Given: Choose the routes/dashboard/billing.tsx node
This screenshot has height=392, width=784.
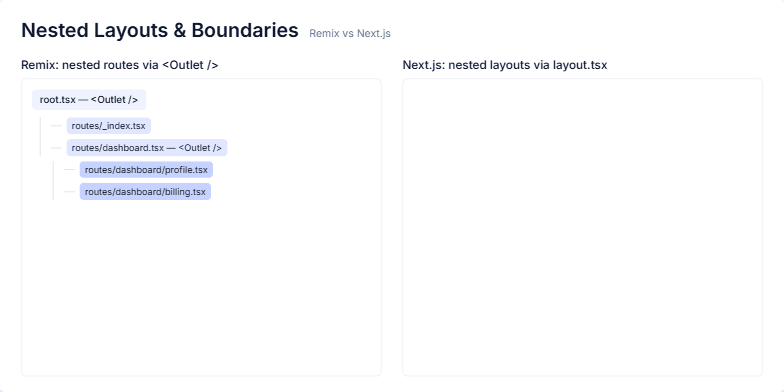Looking at the screenshot, I should click(x=145, y=192).
